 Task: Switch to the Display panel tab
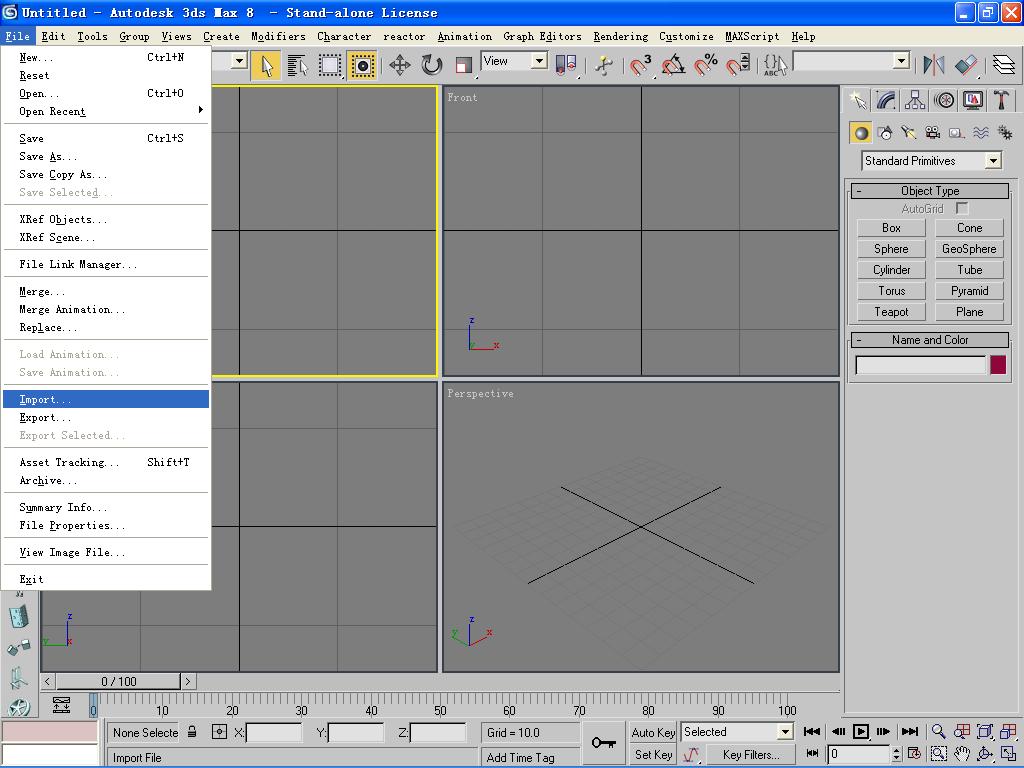click(972, 100)
